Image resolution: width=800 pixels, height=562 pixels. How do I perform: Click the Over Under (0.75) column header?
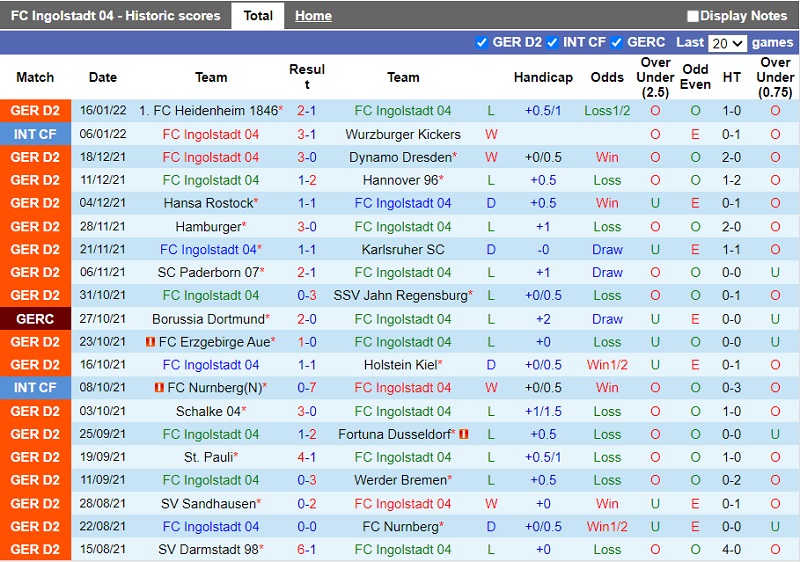pos(775,77)
